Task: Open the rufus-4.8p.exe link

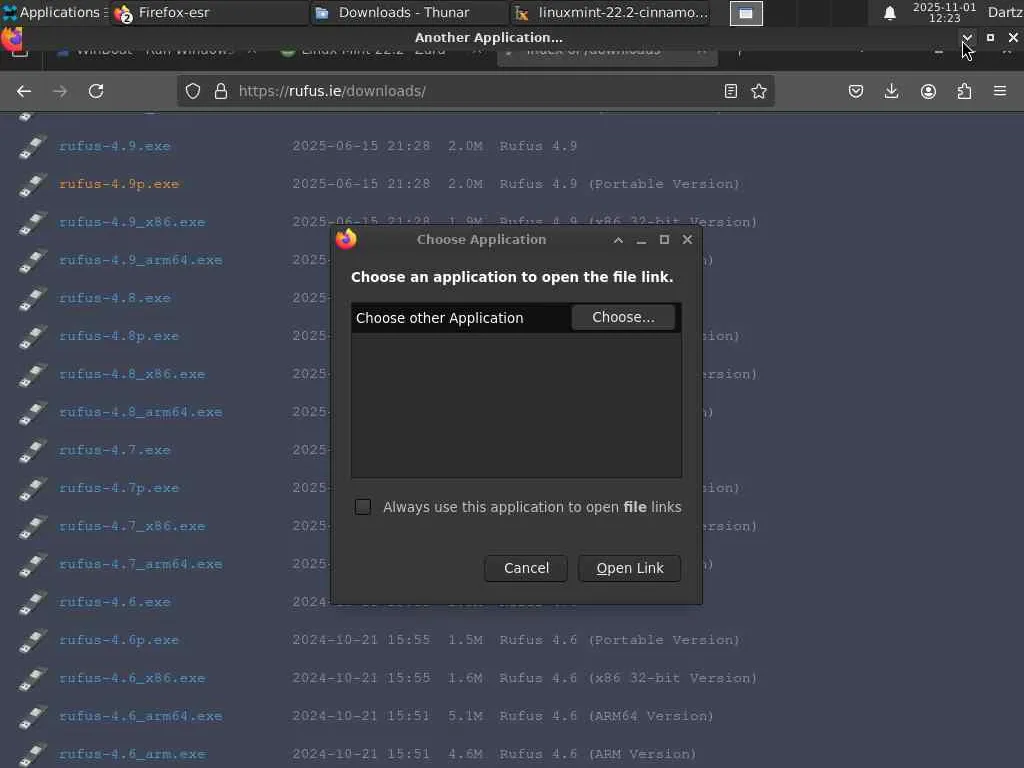Action: point(119,336)
